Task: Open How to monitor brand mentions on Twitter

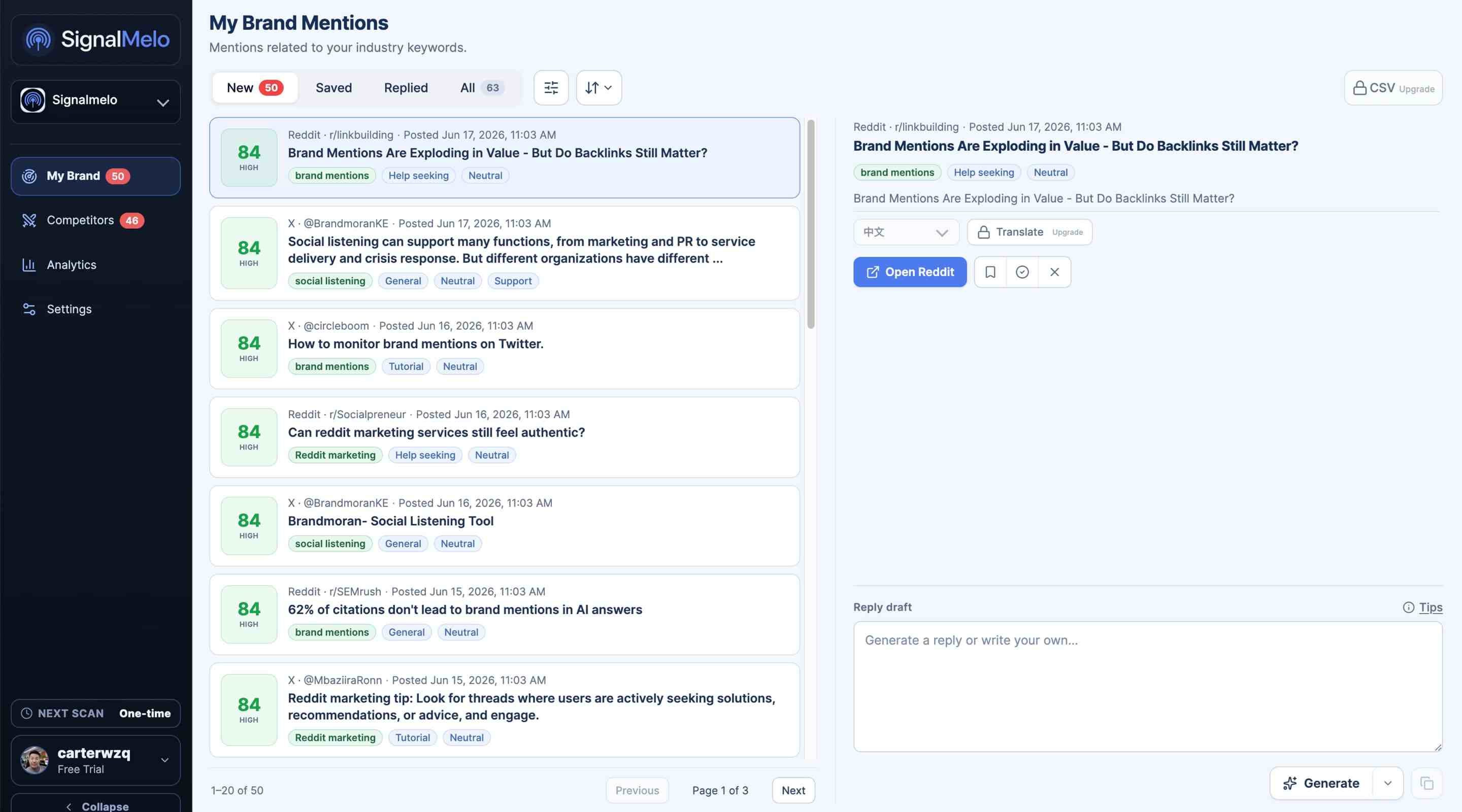Action: click(x=504, y=349)
